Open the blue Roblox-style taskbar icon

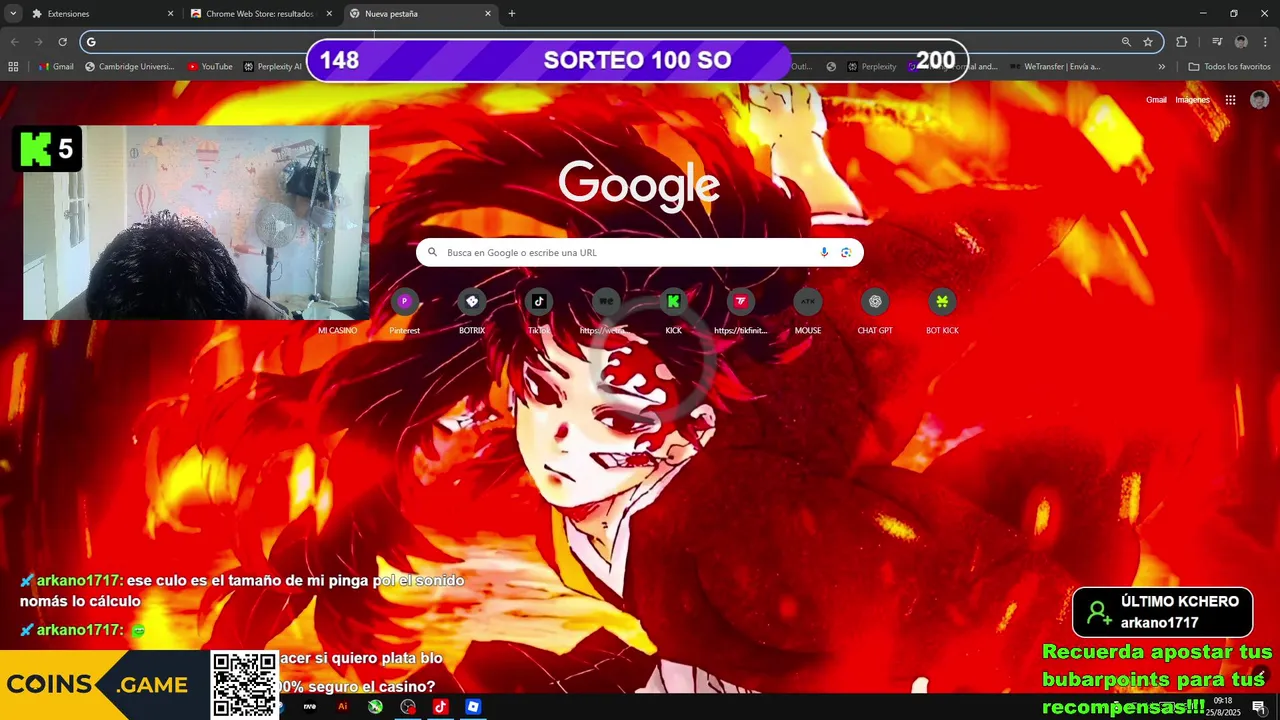[x=473, y=706]
